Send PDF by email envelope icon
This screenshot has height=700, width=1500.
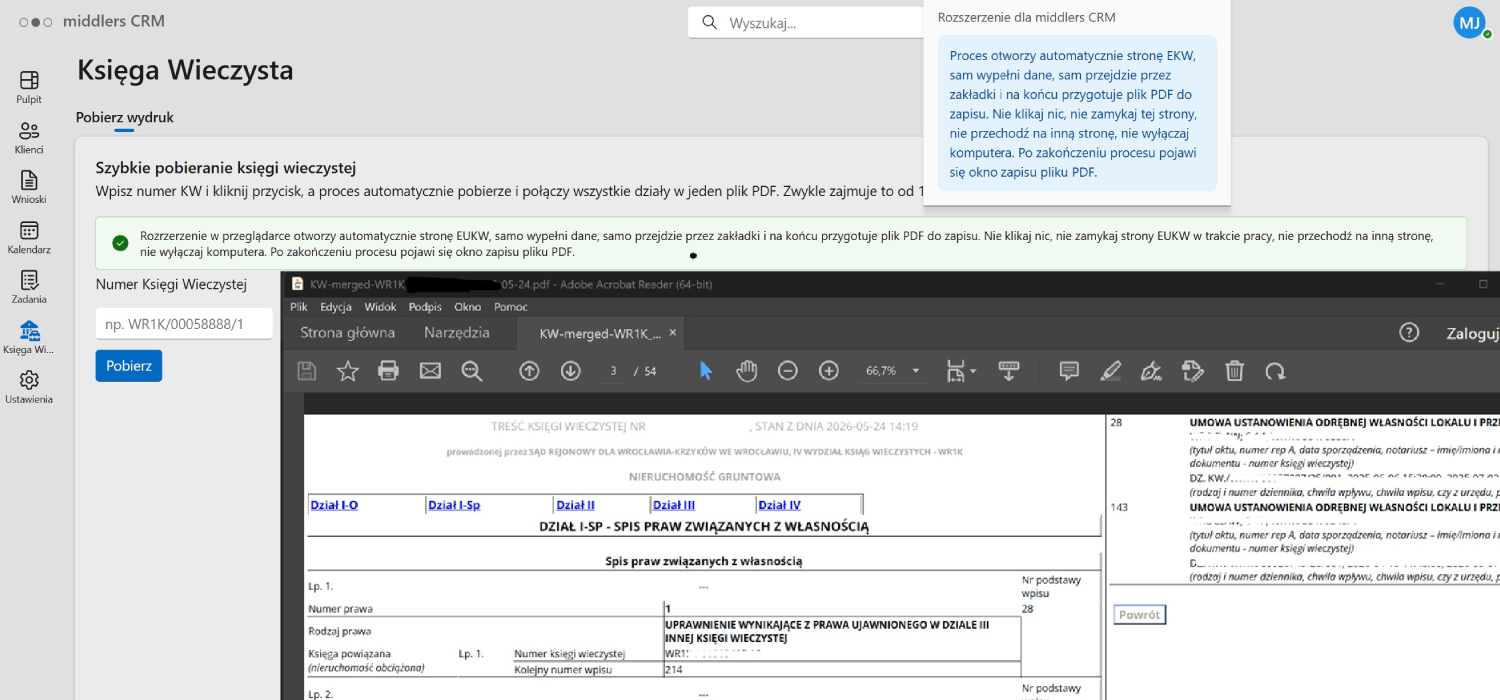[x=430, y=371]
